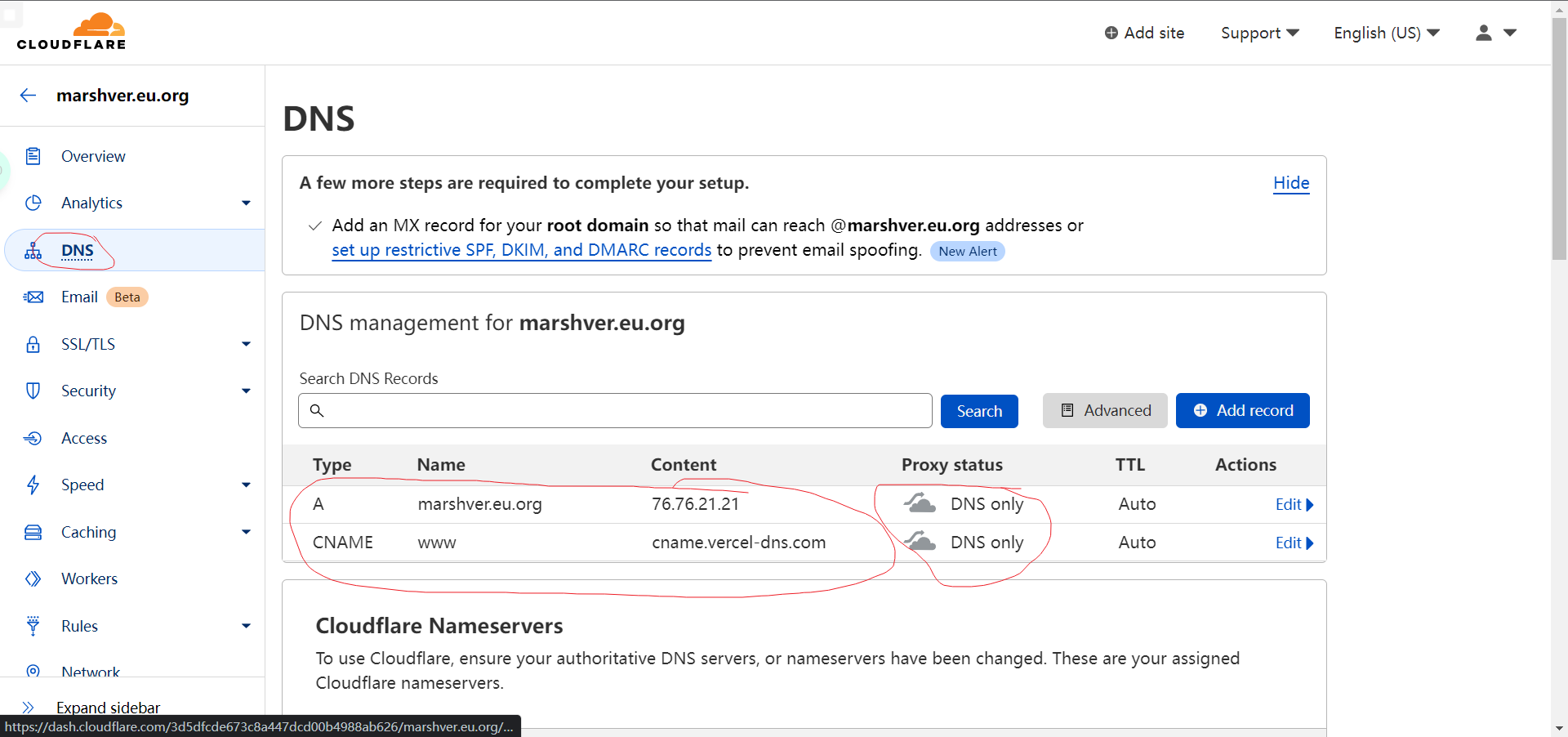Viewport: 1568px width, 737px height.
Task: Open the Support dropdown menu
Action: 1259,33
